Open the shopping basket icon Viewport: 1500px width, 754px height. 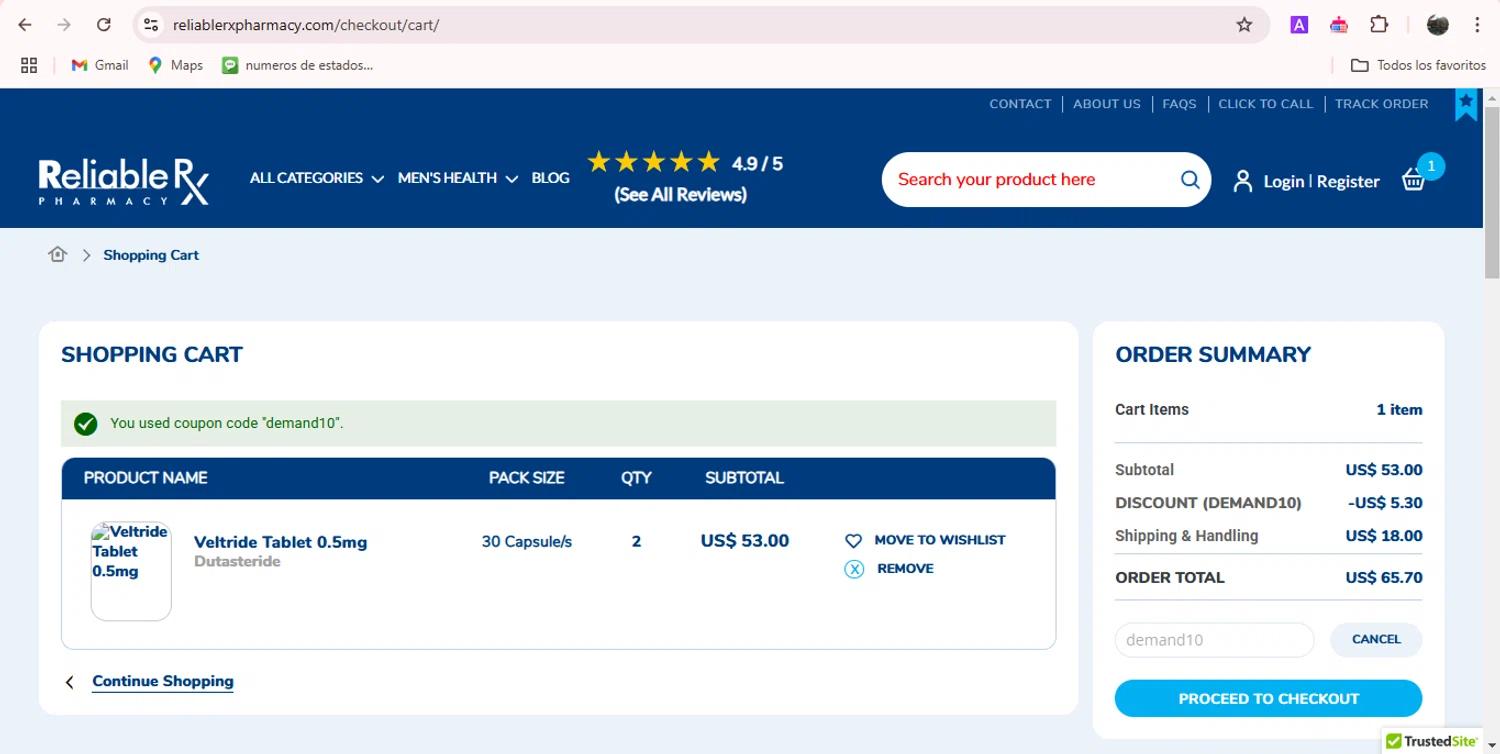pyautogui.click(x=1413, y=179)
